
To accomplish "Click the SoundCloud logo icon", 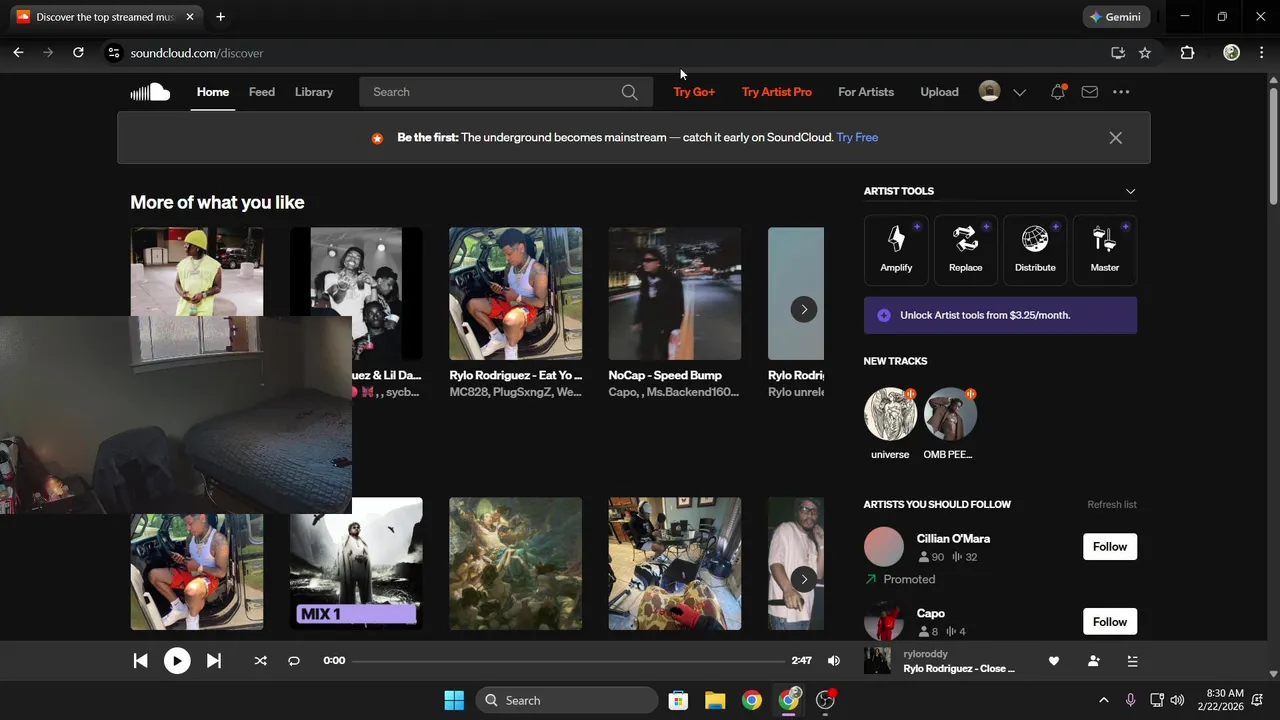I will pos(150,92).
